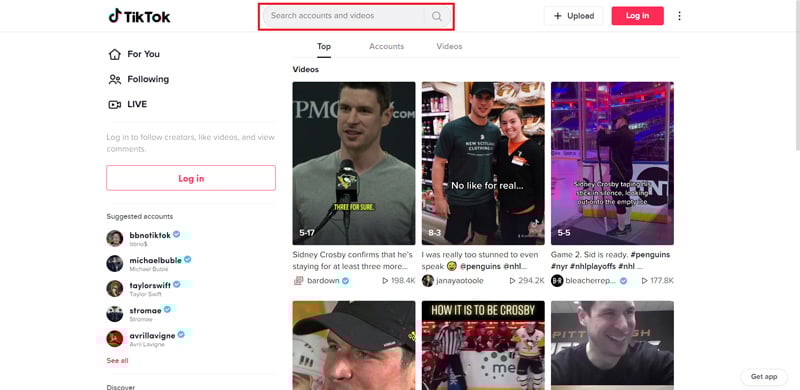
Task: Click #penguins hashtag in third video caption
Action: click(x=650, y=254)
